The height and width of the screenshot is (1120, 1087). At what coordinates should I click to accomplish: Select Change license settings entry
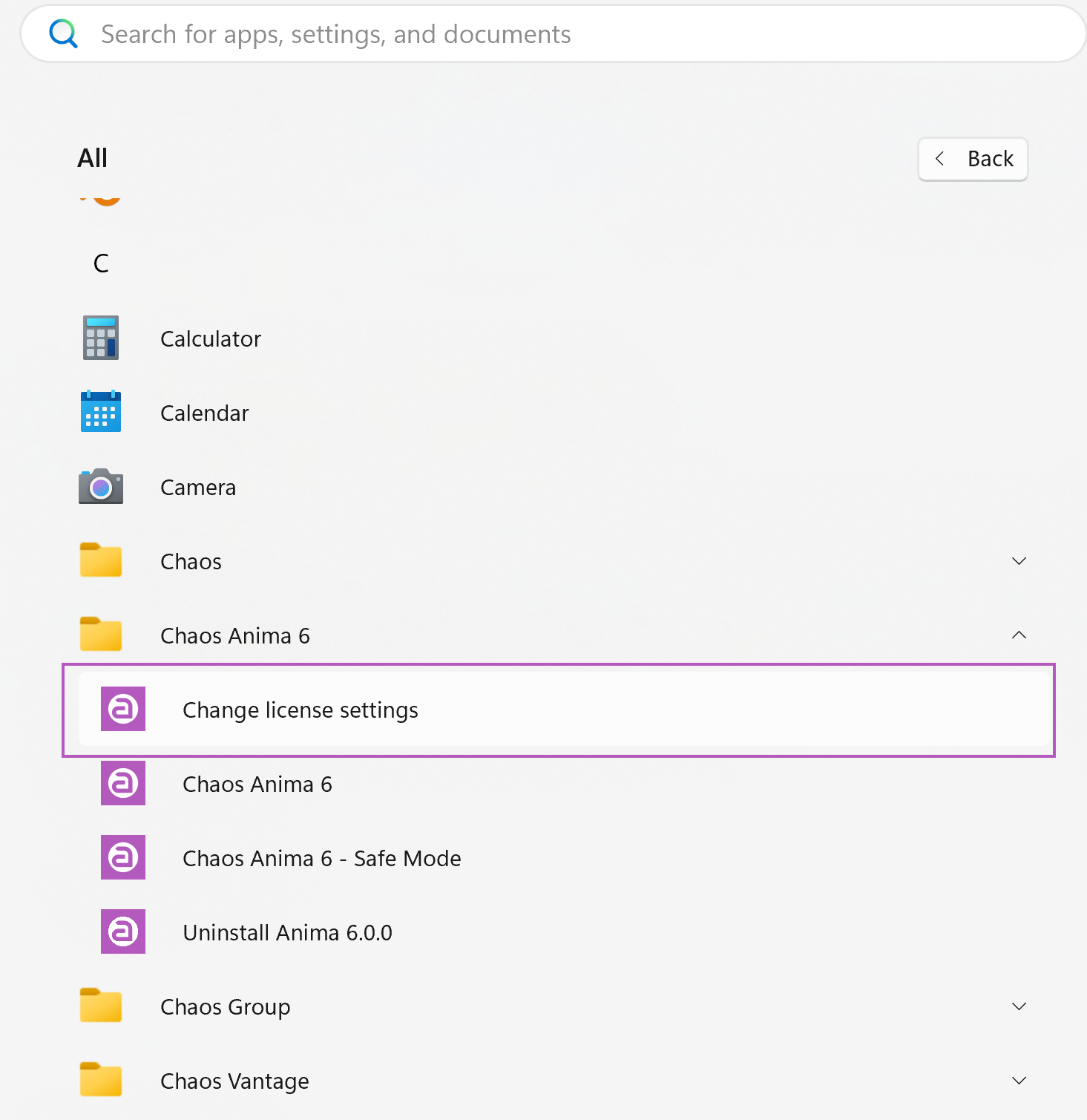pyautogui.click(x=558, y=710)
